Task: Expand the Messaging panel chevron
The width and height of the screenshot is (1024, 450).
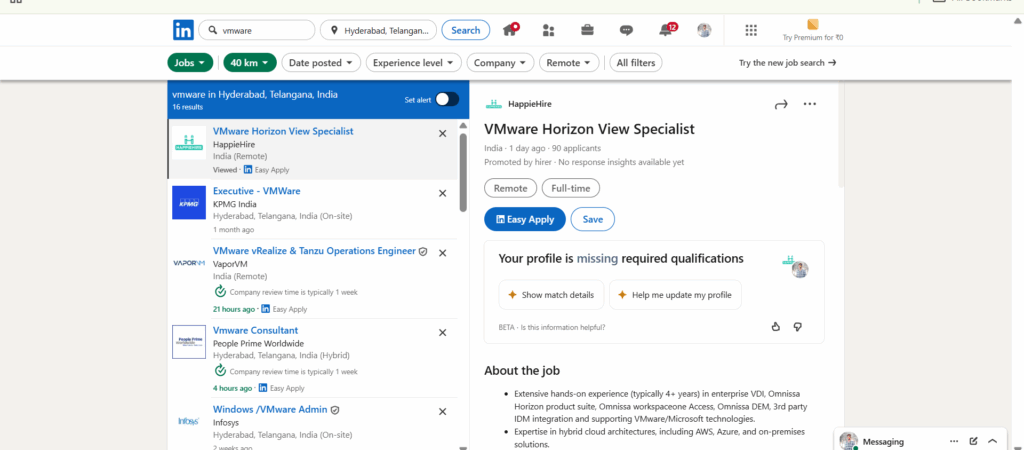Action: pos(993,441)
